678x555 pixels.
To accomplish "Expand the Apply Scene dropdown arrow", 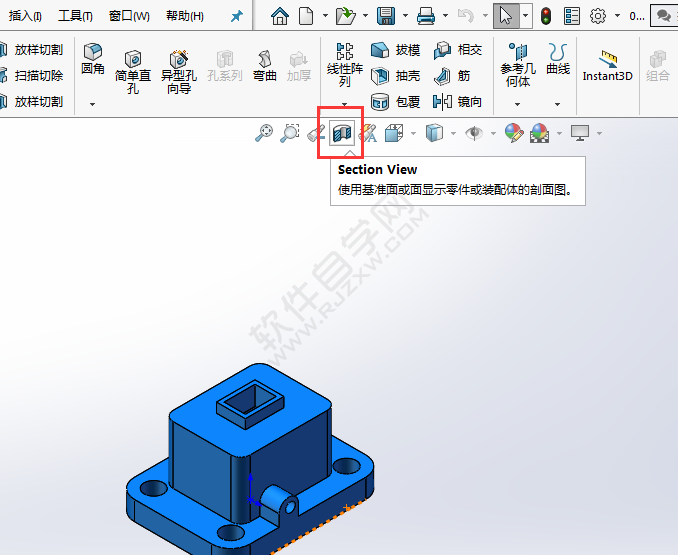I will (560, 133).
